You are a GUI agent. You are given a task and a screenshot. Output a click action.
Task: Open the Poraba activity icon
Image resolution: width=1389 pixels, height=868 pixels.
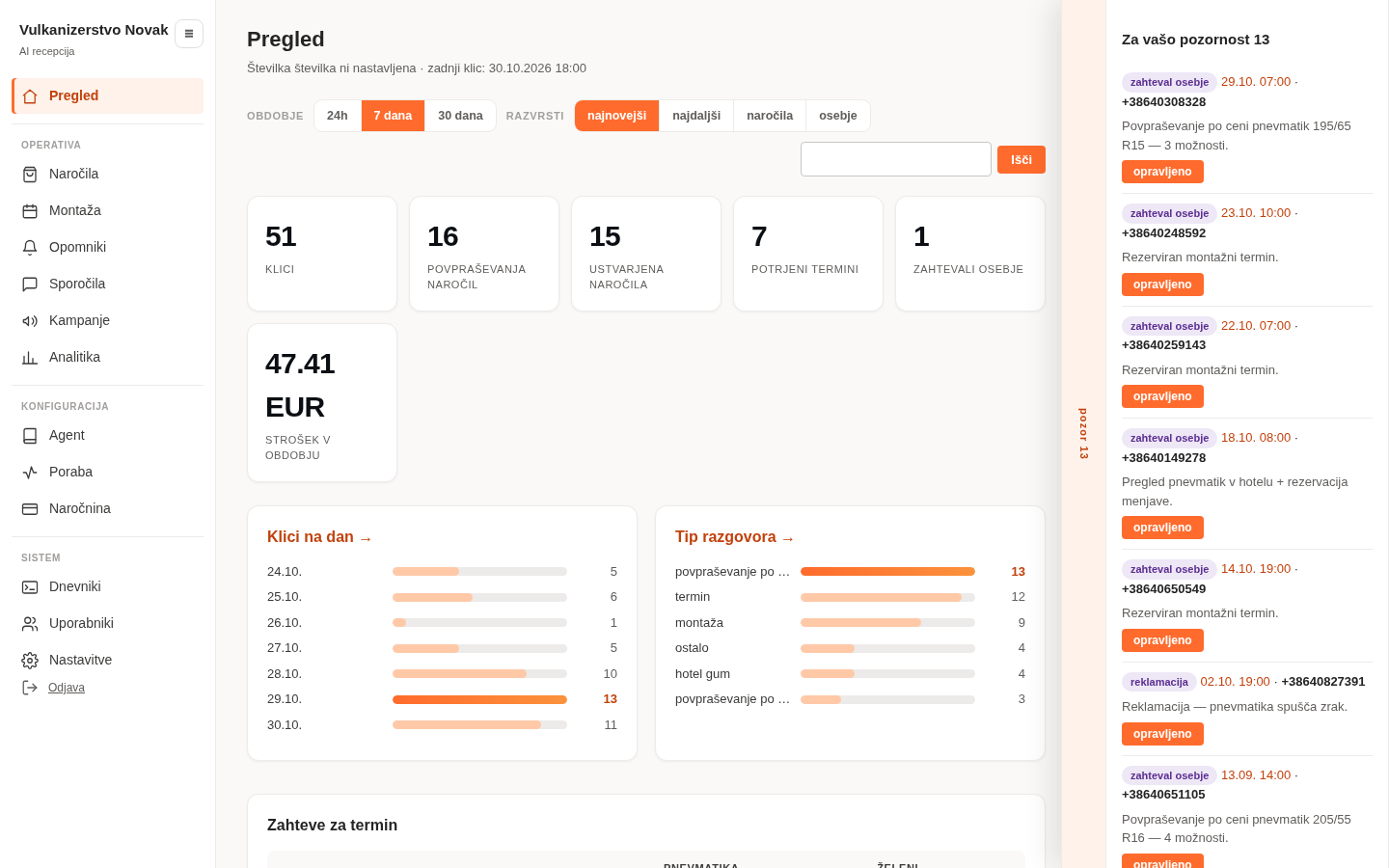(30, 473)
